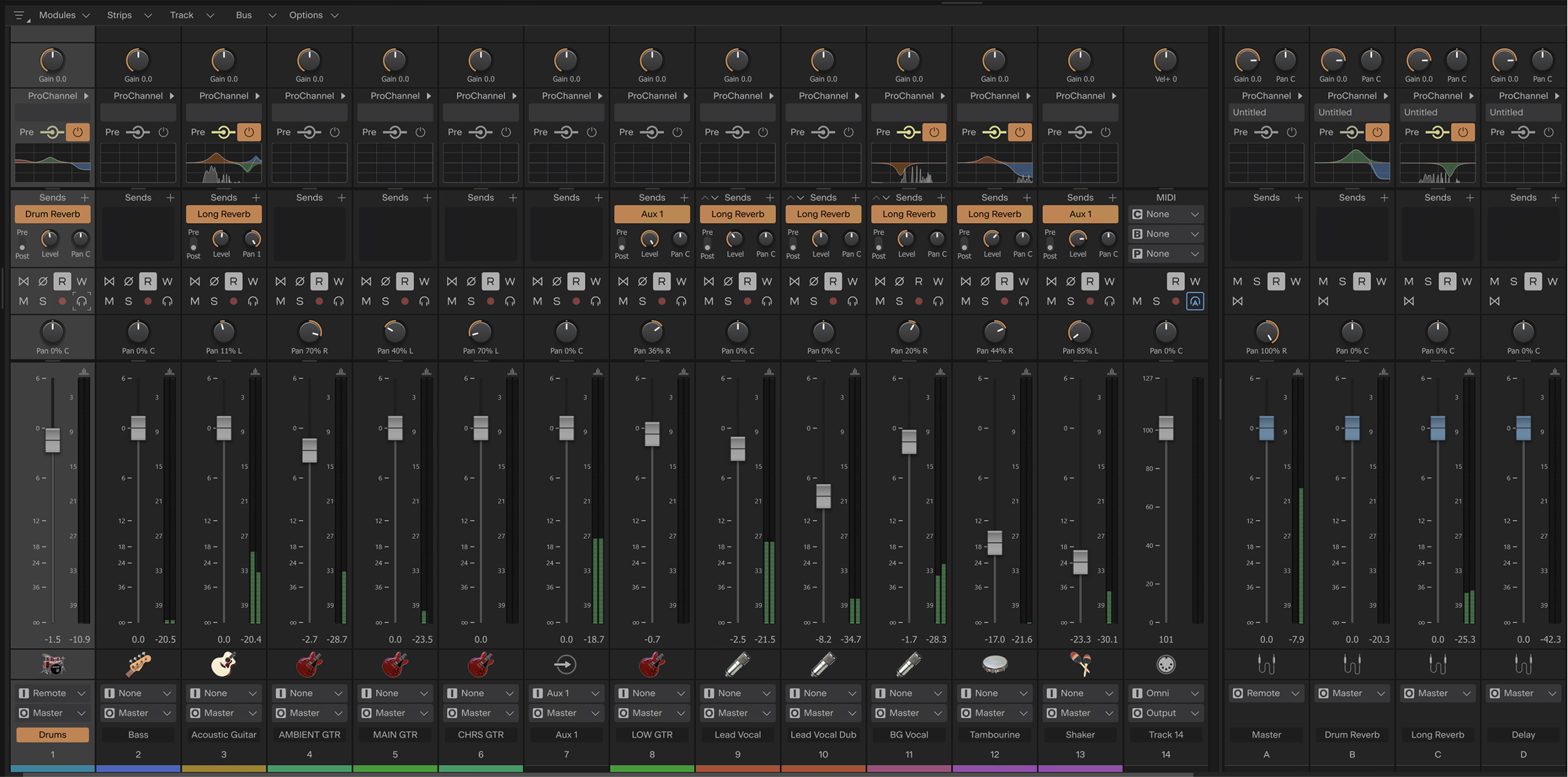Screen dimensions: 1568x777
Task: Solo the Bass track
Action: click(x=128, y=301)
